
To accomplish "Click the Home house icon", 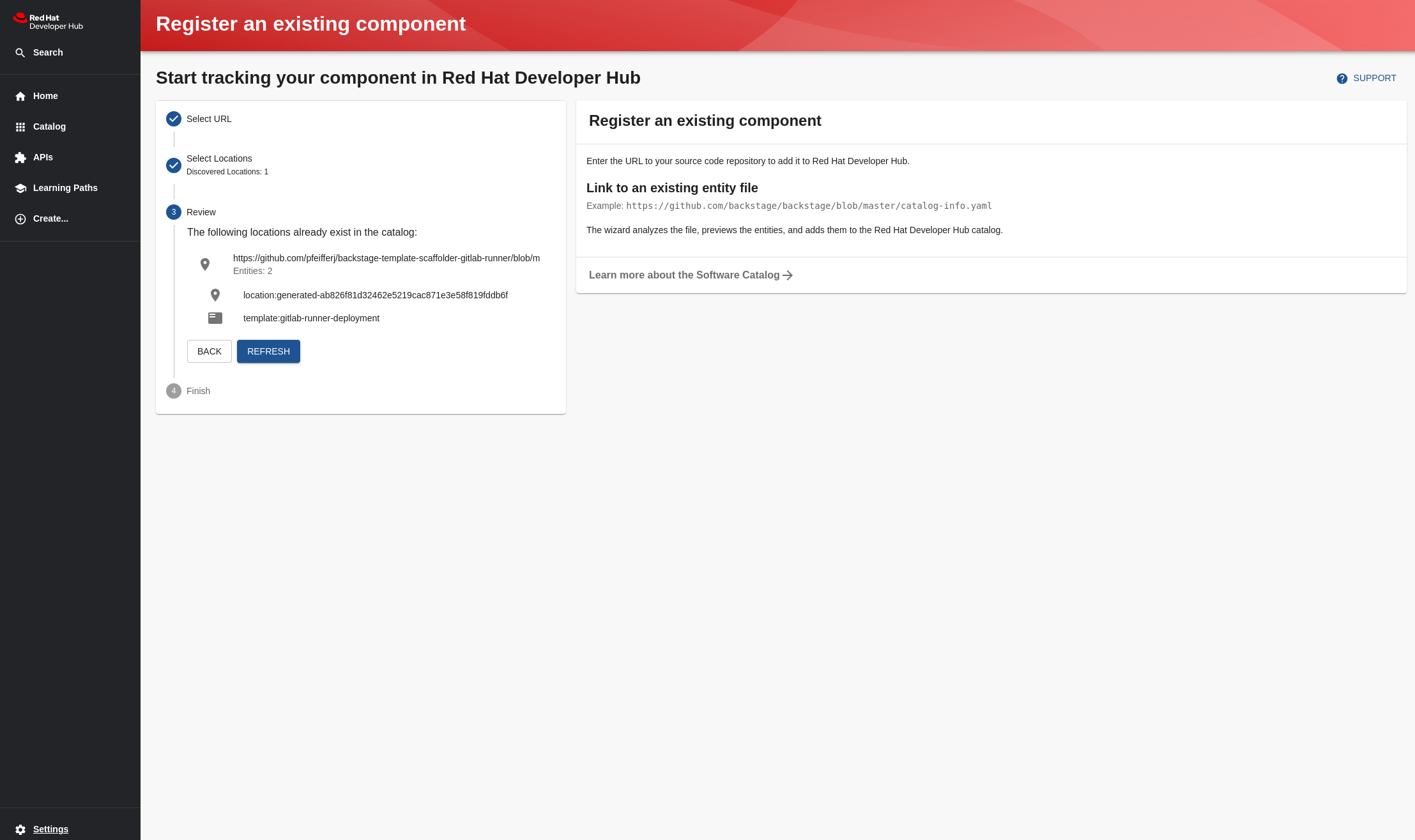I will pyautogui.click(x=20, y=96).
